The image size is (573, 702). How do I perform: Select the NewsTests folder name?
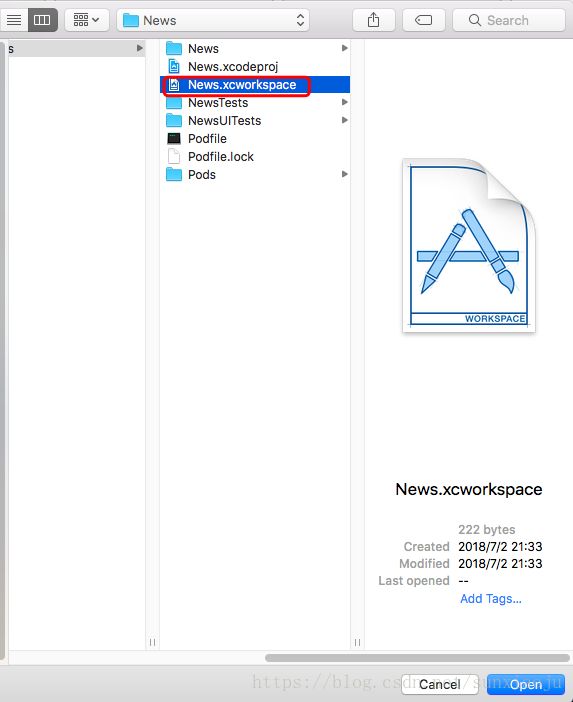pyautogui.click(x=218, y=103)
